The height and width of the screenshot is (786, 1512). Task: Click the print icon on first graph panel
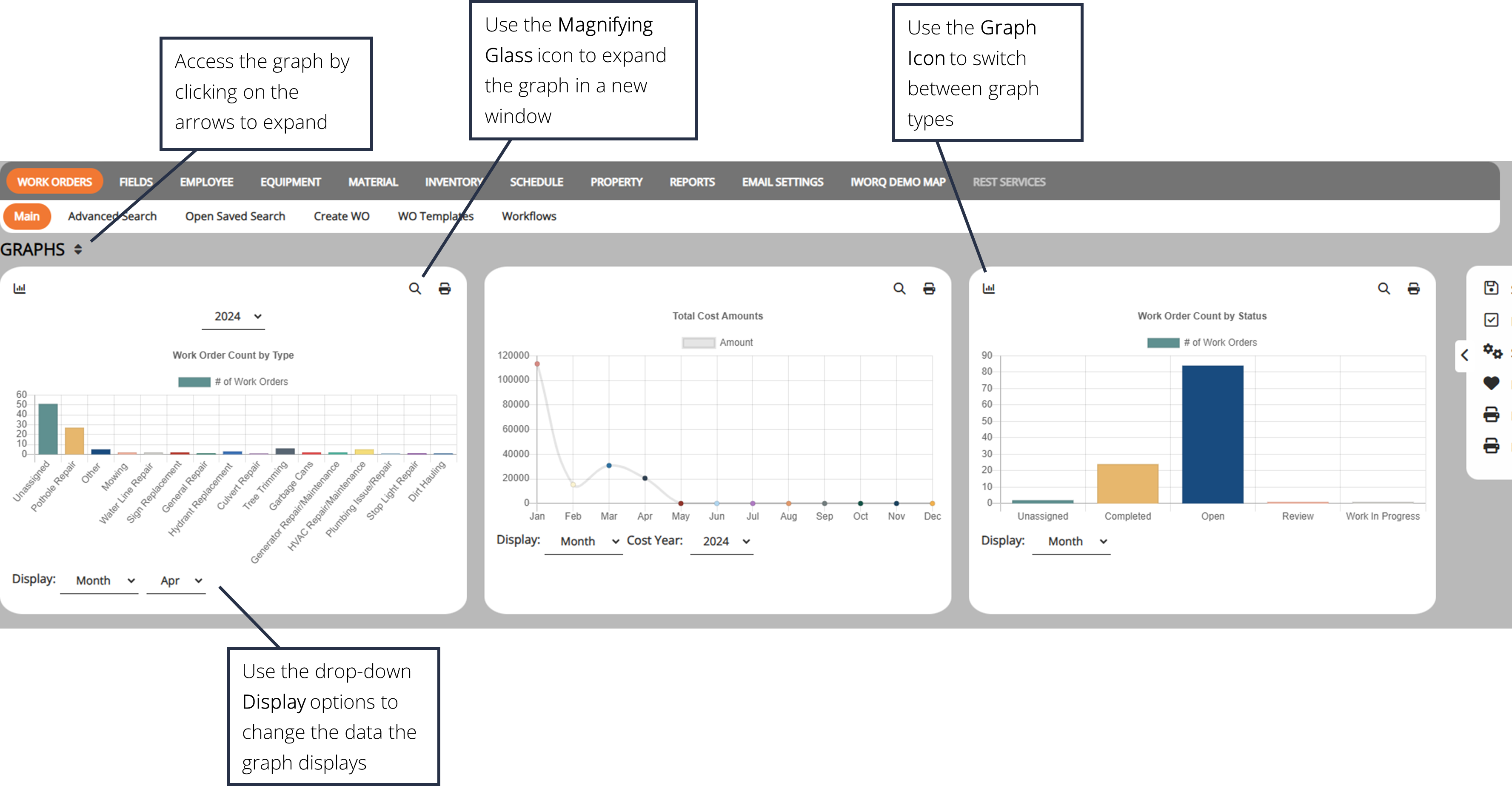click(445, 288)
